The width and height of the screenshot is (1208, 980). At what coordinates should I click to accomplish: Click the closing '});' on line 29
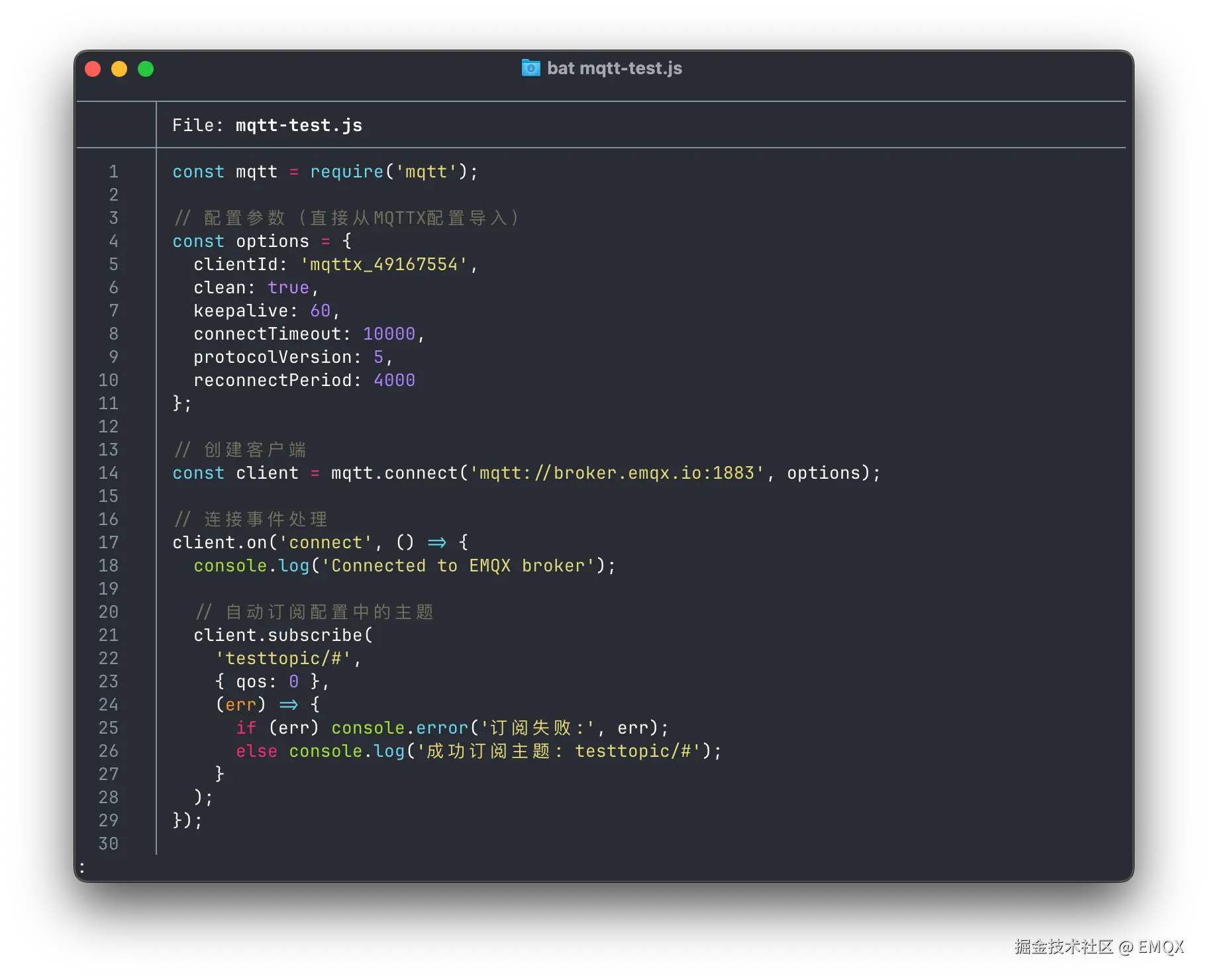pyautogui.click(x=187, y=820)
